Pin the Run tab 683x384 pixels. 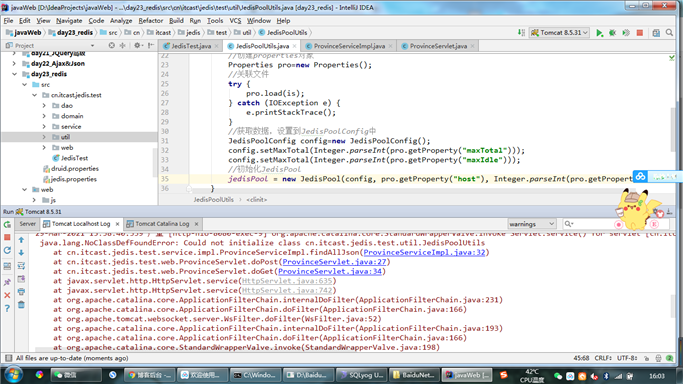tap(7, 282)
